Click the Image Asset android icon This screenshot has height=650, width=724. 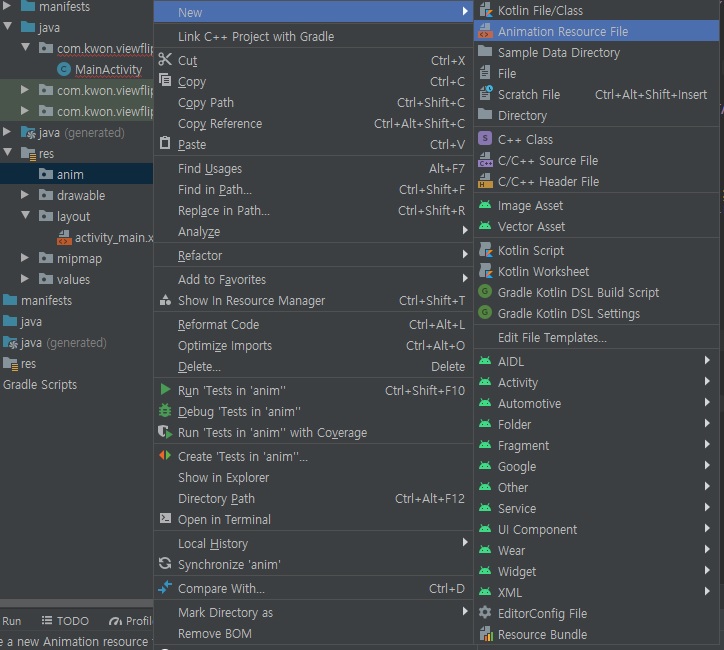click(485, 205)
